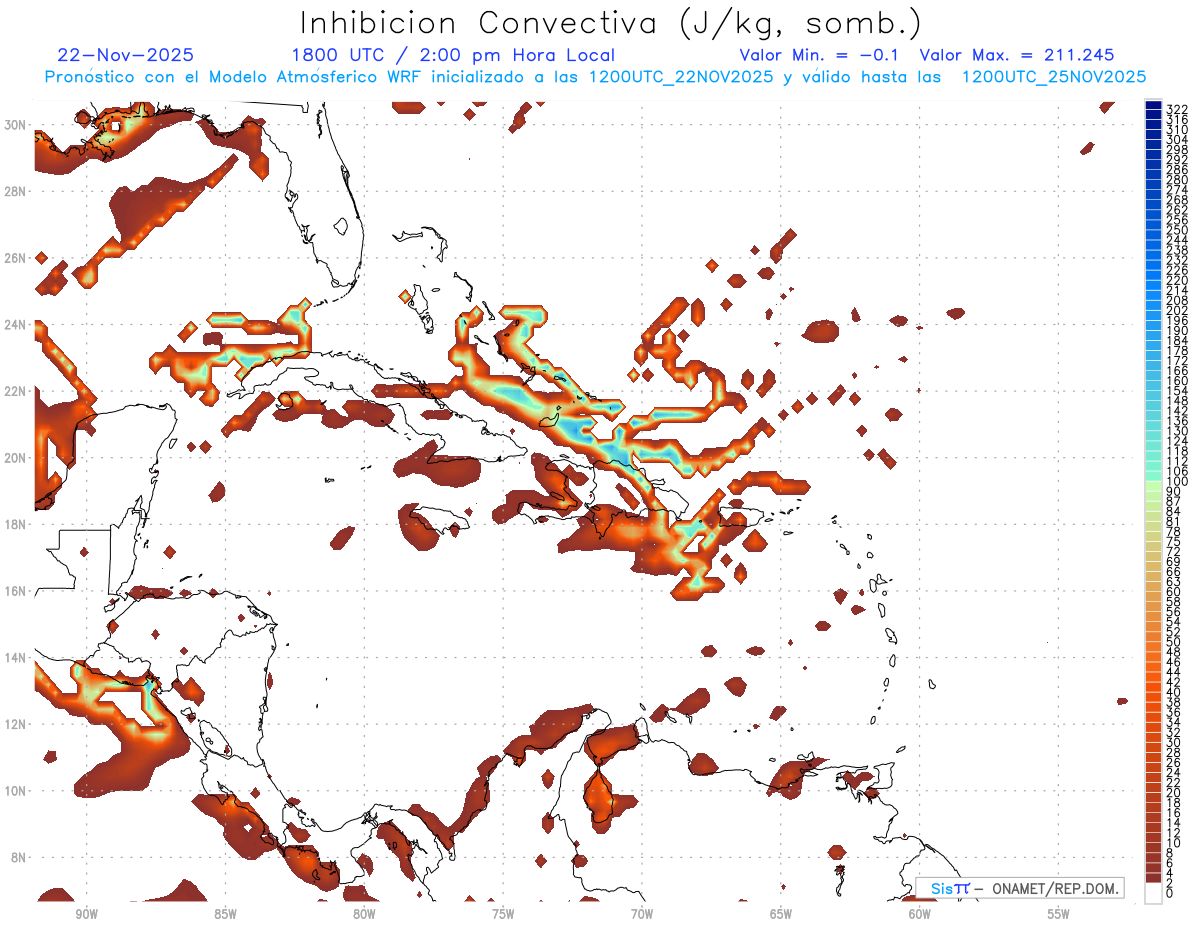Click the '30N' latitude label
The height and width of the screenshot is (927, 1200).
pos(16,124)
